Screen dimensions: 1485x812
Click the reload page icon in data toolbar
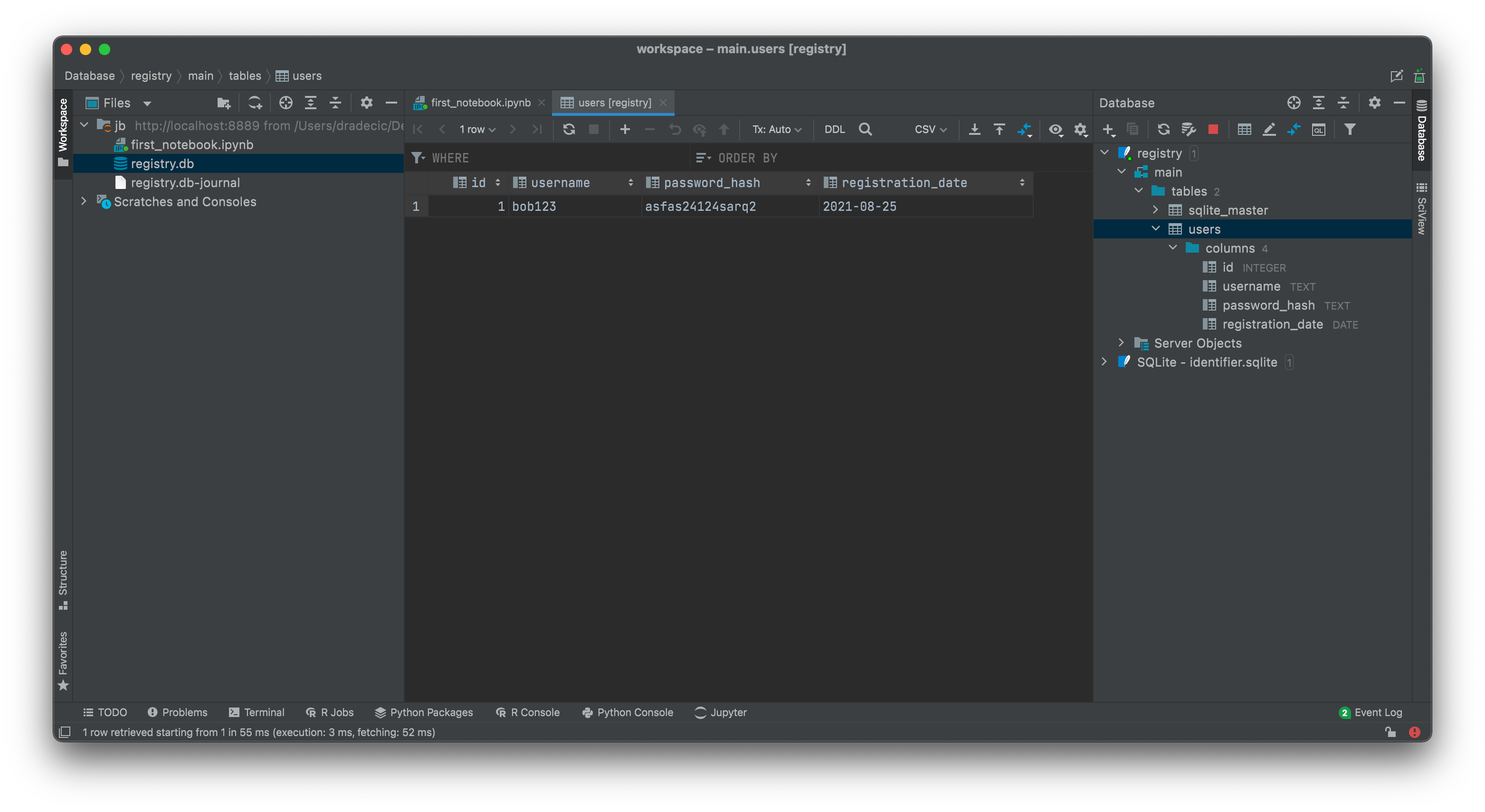(569, 129)
